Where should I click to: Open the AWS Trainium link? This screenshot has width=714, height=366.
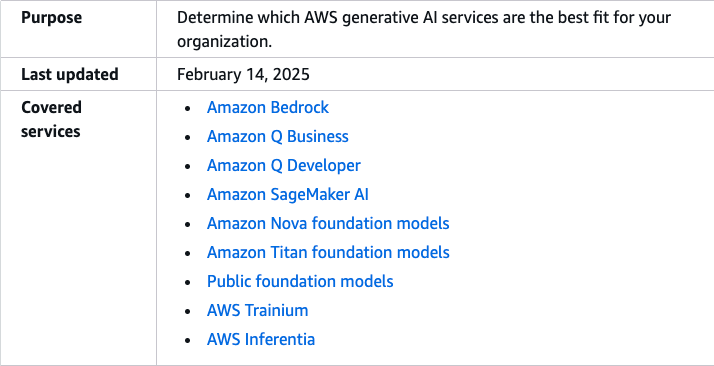[257, 310]
